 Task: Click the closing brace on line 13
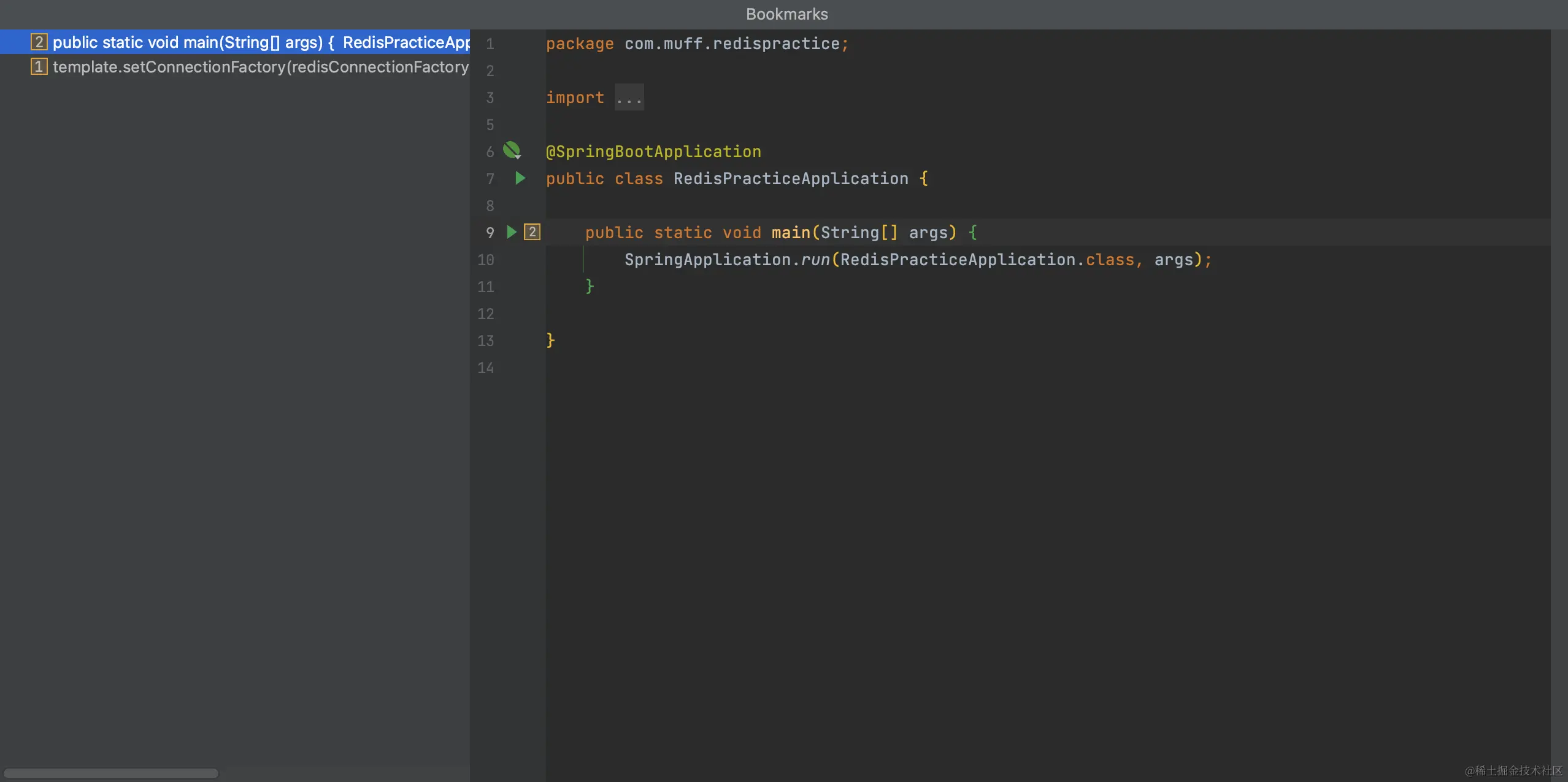550,340
